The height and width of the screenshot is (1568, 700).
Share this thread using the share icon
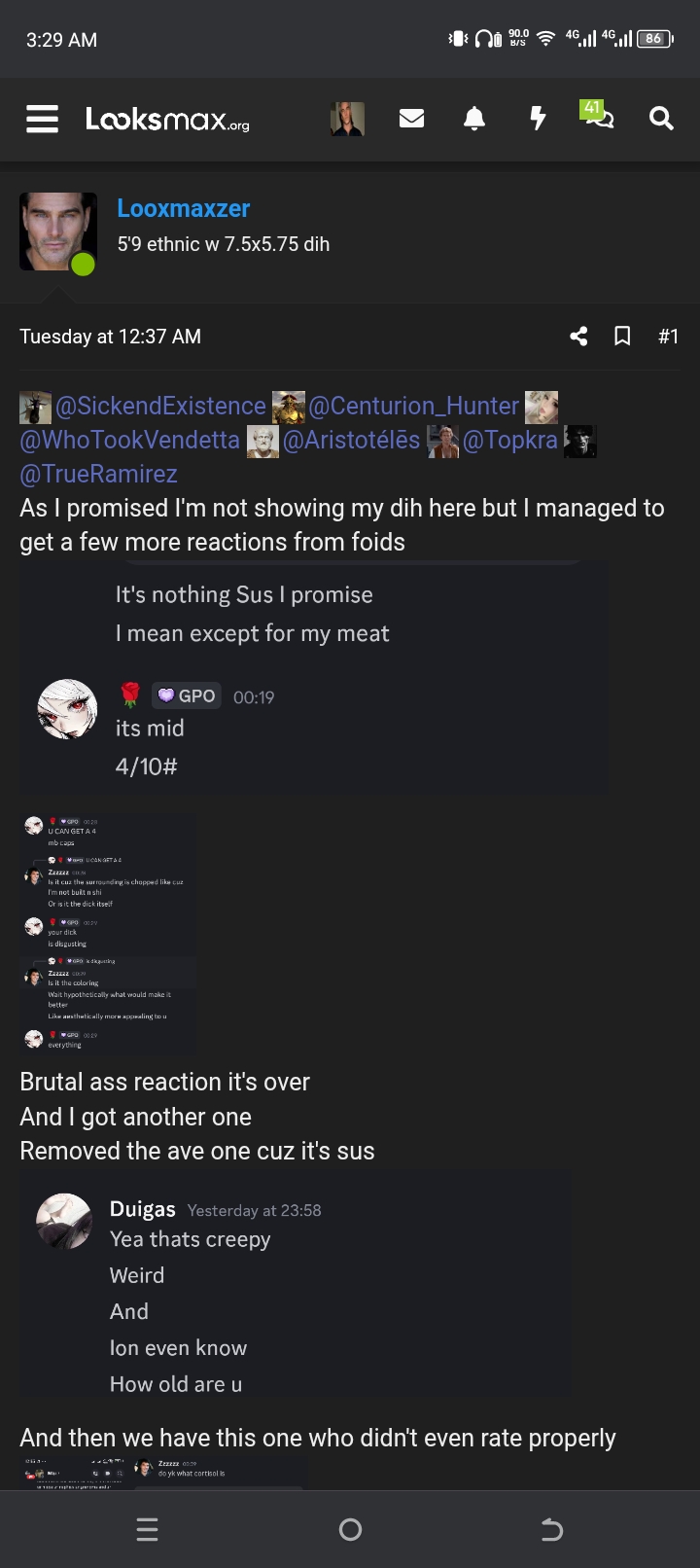(x=578, y=336)
